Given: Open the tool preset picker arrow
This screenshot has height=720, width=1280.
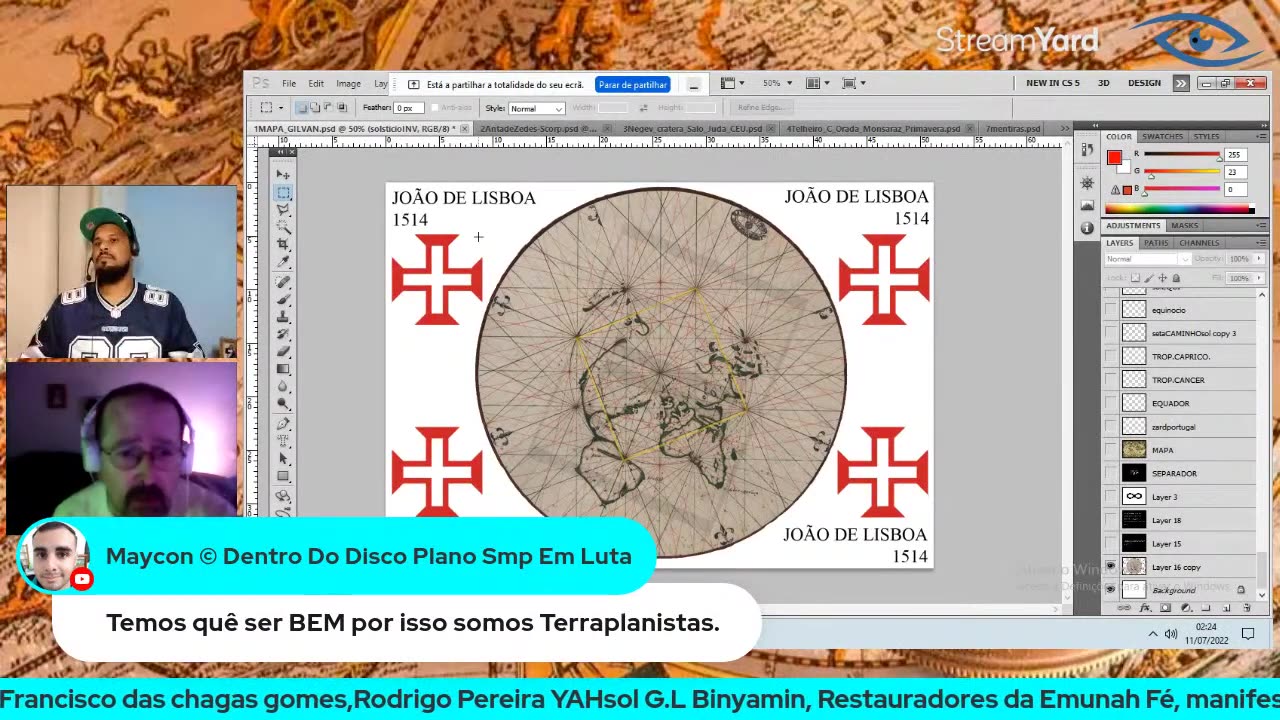Looking at the screenshot, I should coord(280,108).
